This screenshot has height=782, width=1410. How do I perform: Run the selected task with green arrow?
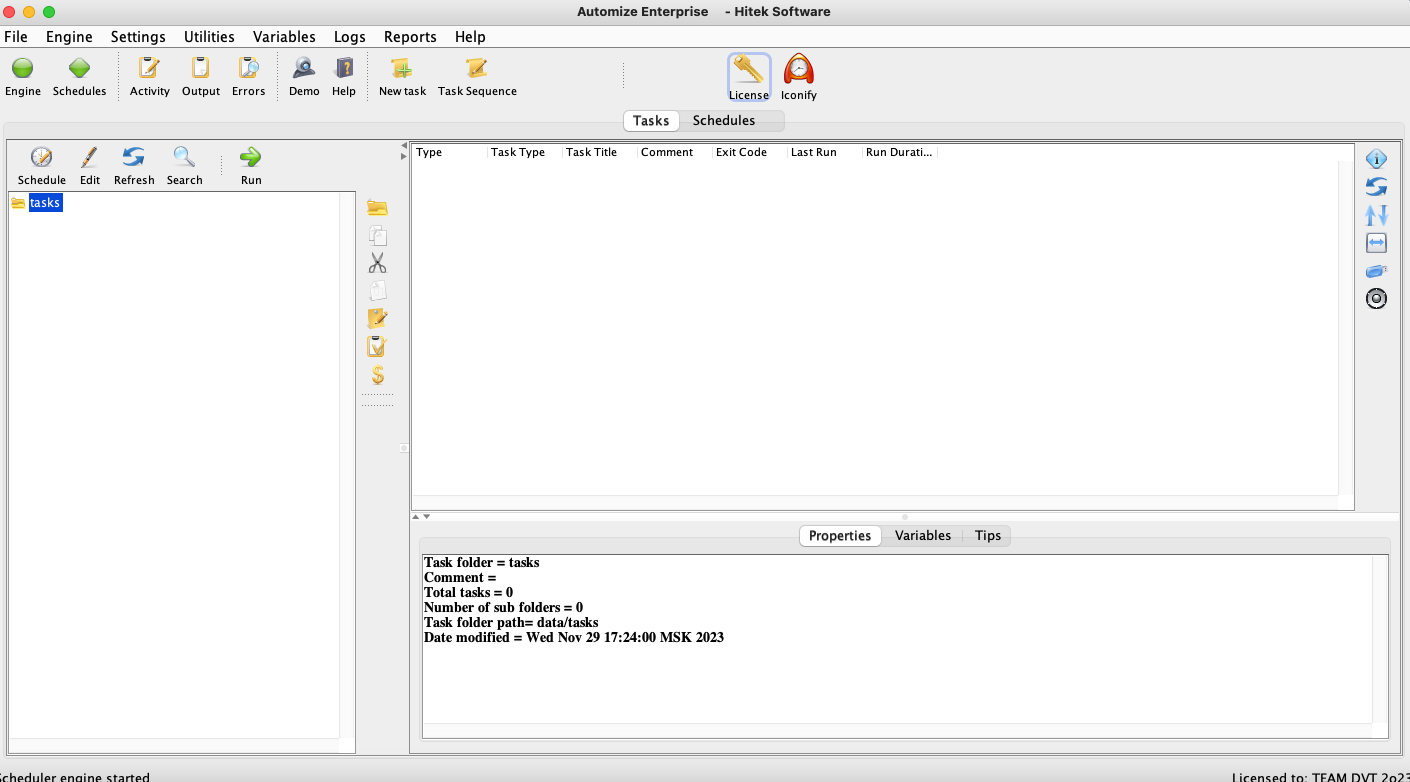pos(251,158)
